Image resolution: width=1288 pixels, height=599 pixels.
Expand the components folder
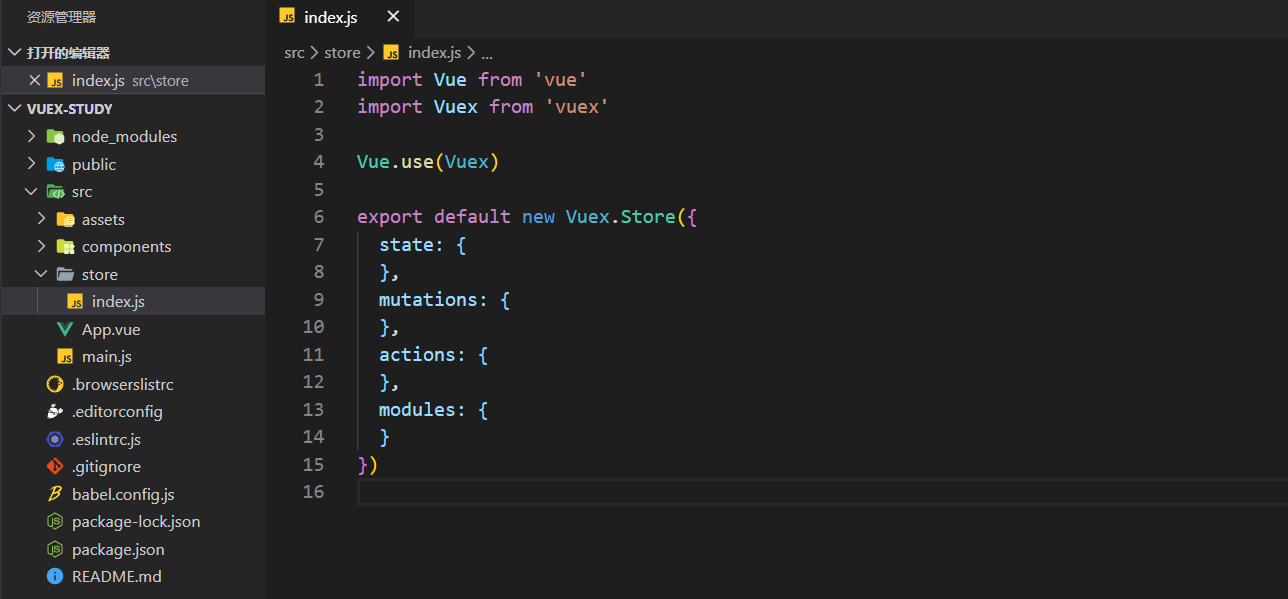pos(41,247)
